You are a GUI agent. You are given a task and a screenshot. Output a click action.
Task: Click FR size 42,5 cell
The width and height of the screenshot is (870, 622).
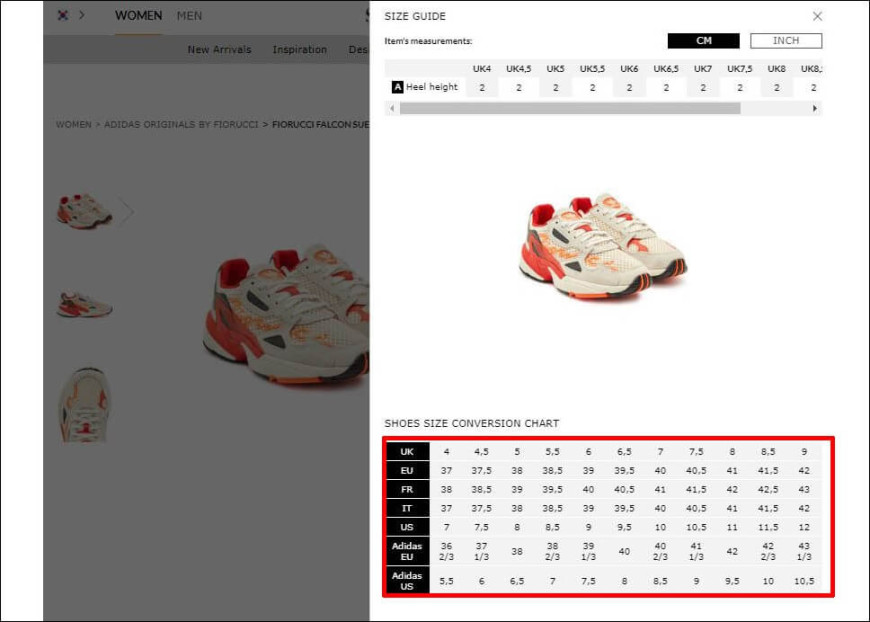pos(768,489)
